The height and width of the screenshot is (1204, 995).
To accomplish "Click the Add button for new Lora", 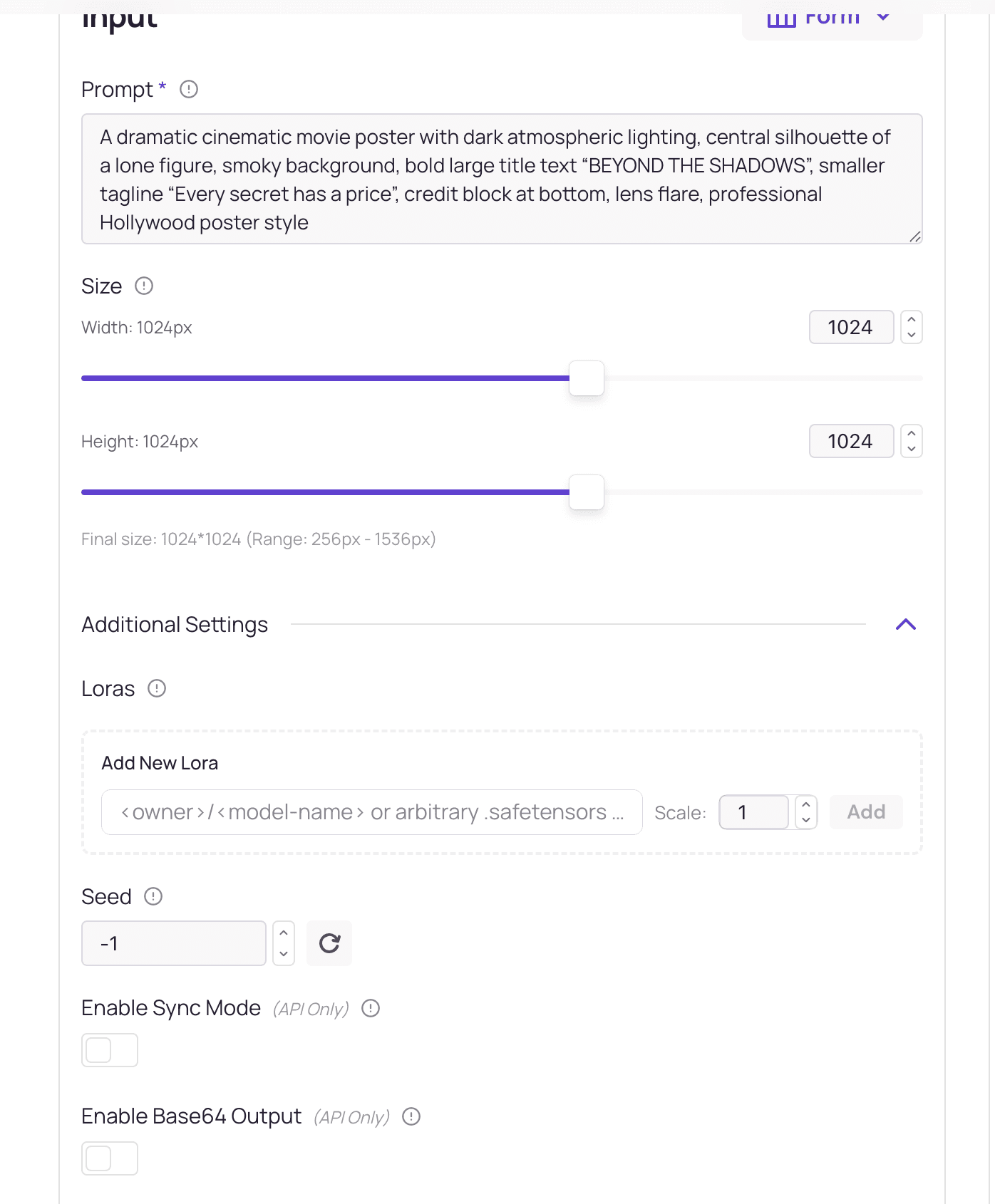I will point(866,812).
